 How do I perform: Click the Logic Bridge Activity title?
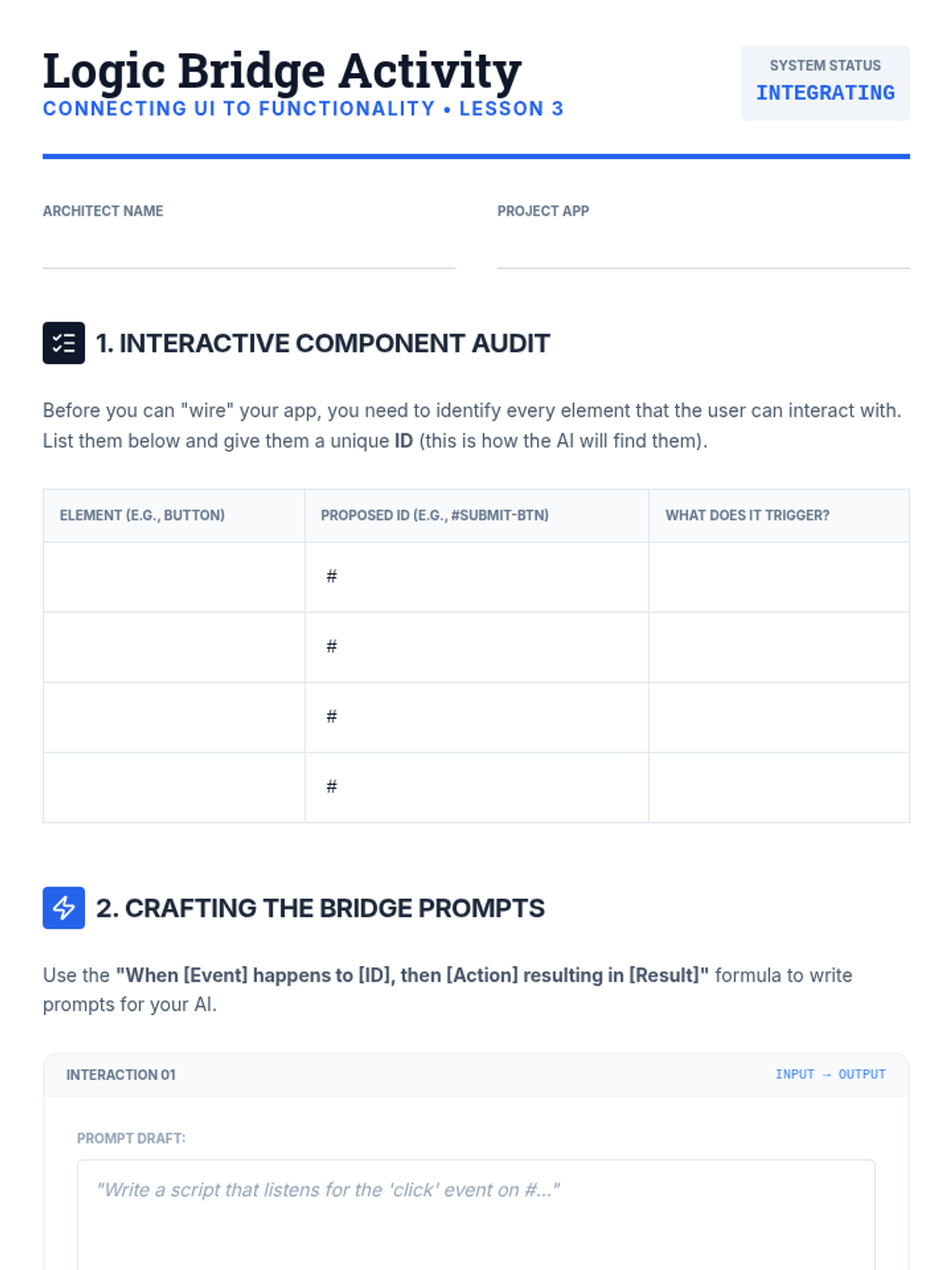coord(282,70)
